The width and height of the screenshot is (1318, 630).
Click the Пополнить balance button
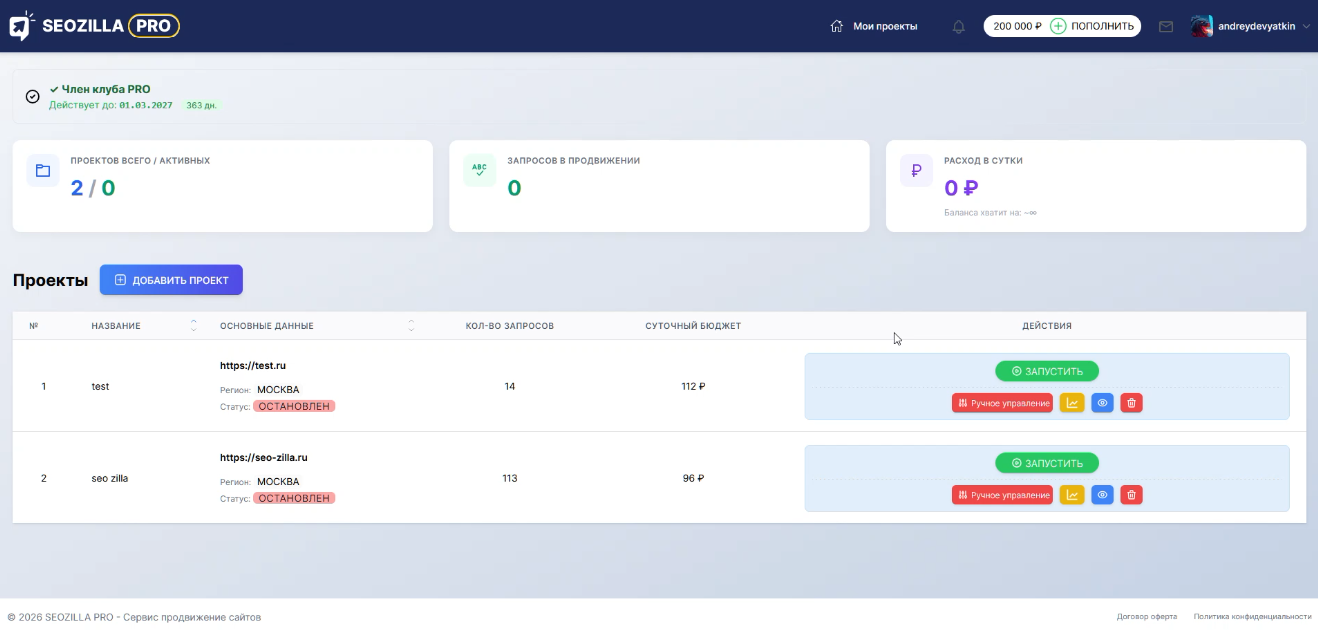click(1094, 27)
